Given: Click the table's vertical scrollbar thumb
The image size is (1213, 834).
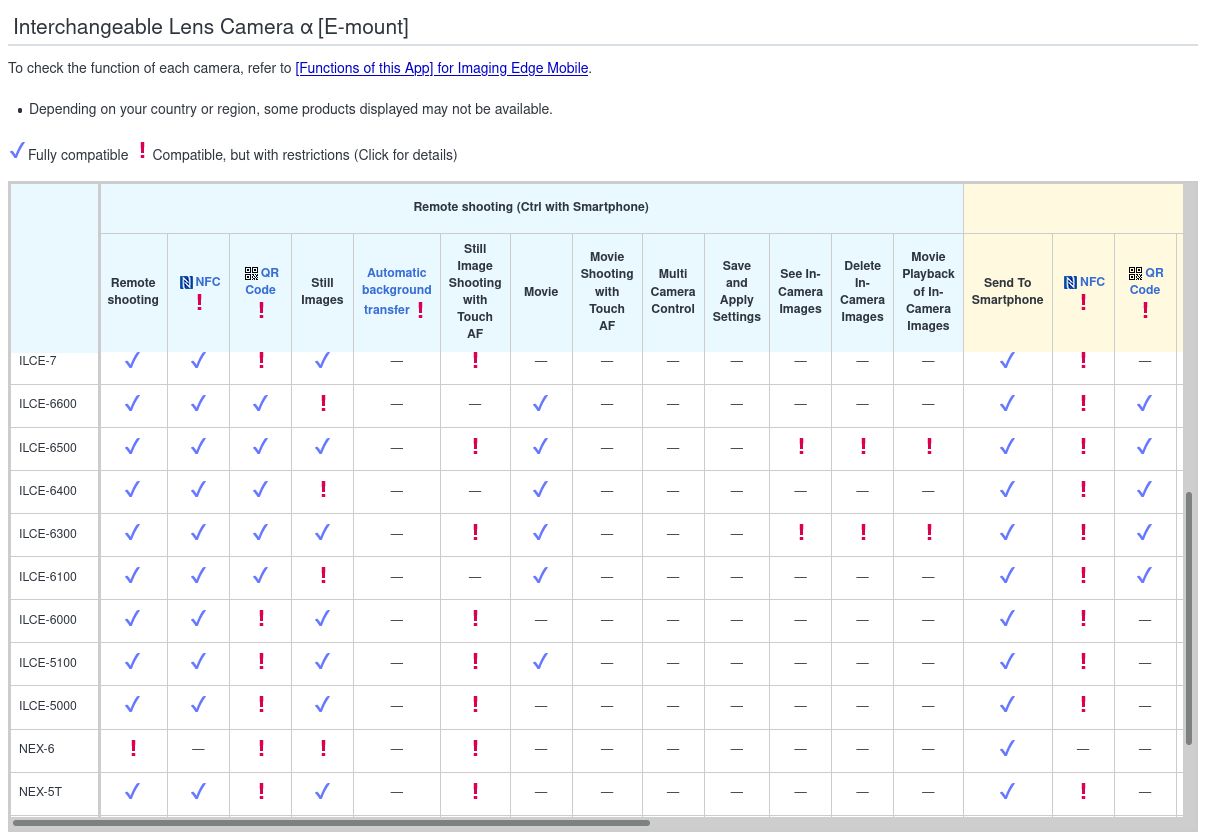Looking at the screenshot, I should coord(1189,617).
